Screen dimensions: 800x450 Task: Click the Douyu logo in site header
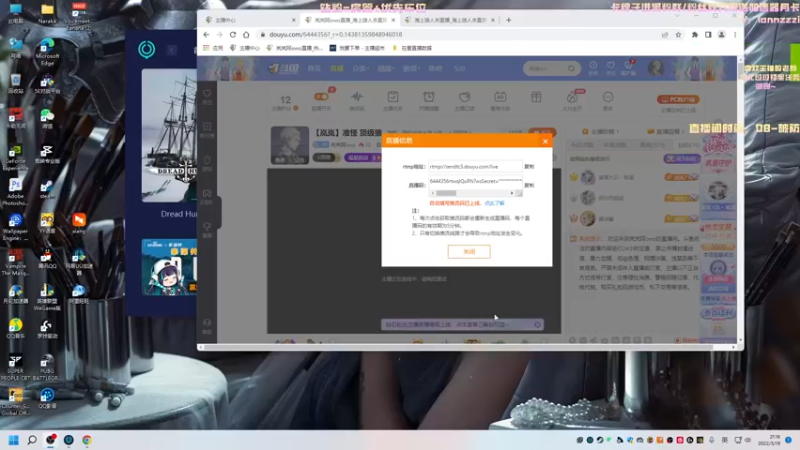[x=284, y=68]
